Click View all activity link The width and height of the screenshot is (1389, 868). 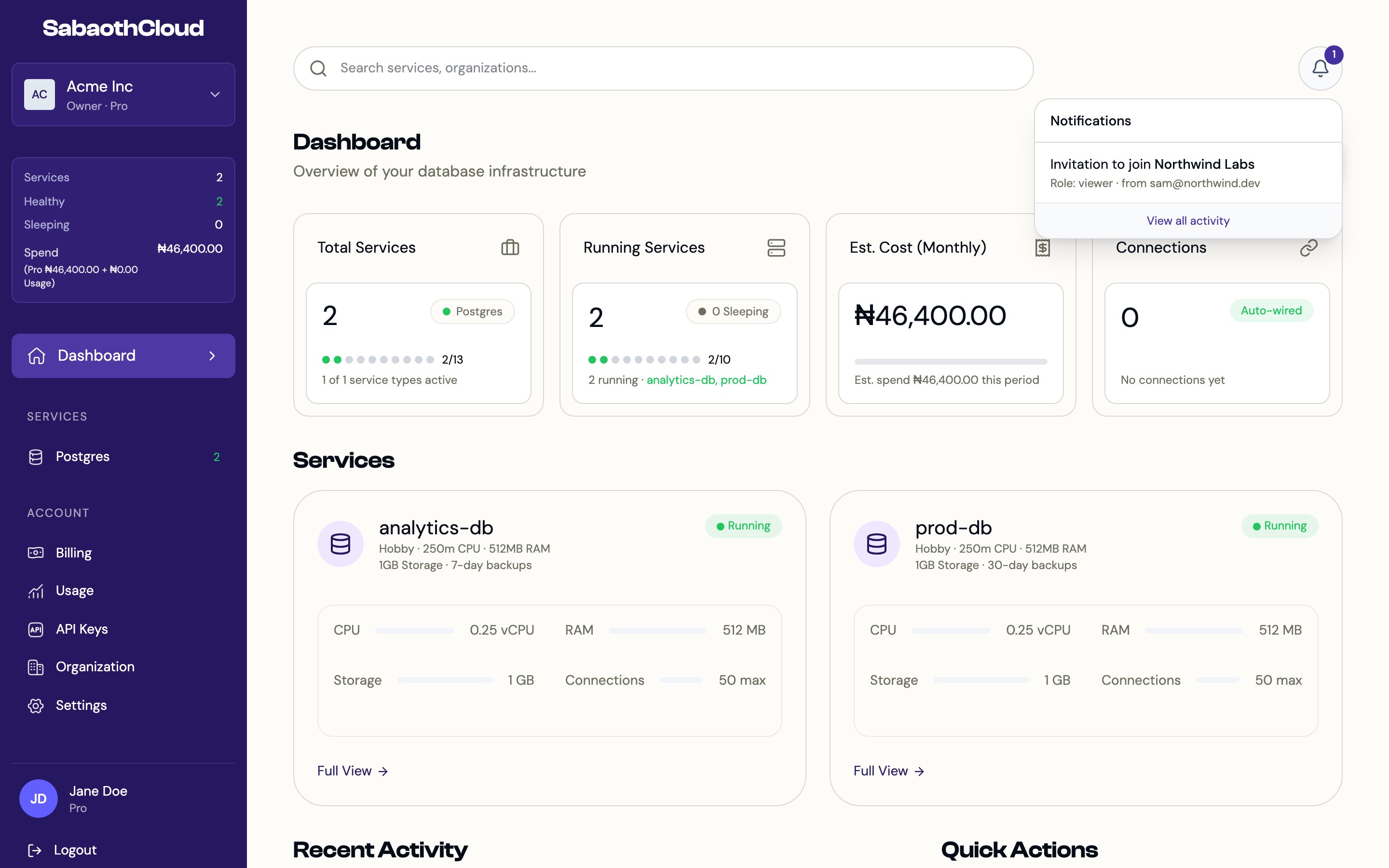point(1188,221)
